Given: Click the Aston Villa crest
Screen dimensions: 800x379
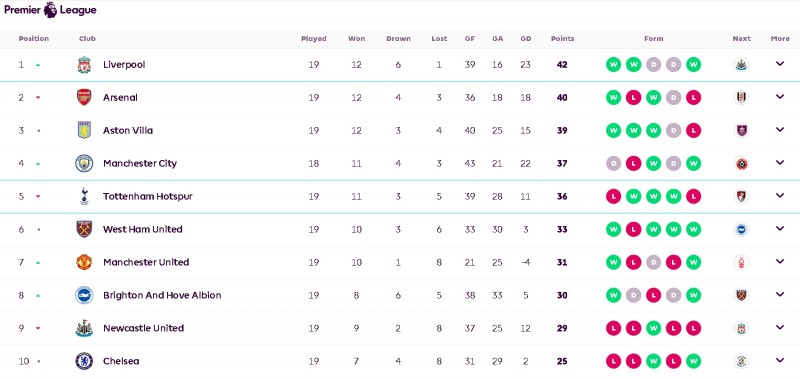Looking at the screenshot, I should pos(84,131).
